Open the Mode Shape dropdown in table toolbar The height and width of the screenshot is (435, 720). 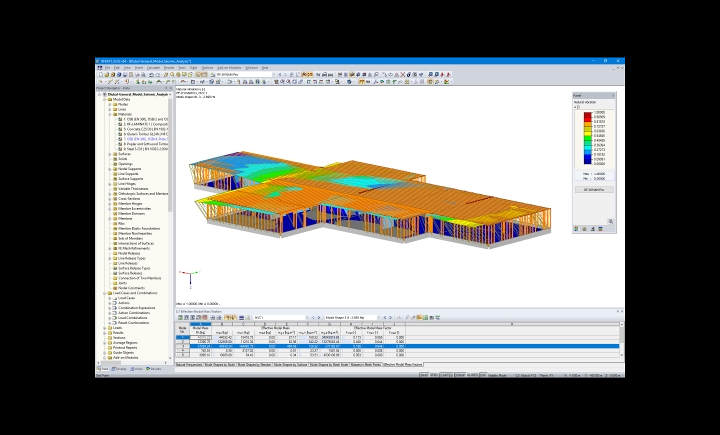coord(379,317)
